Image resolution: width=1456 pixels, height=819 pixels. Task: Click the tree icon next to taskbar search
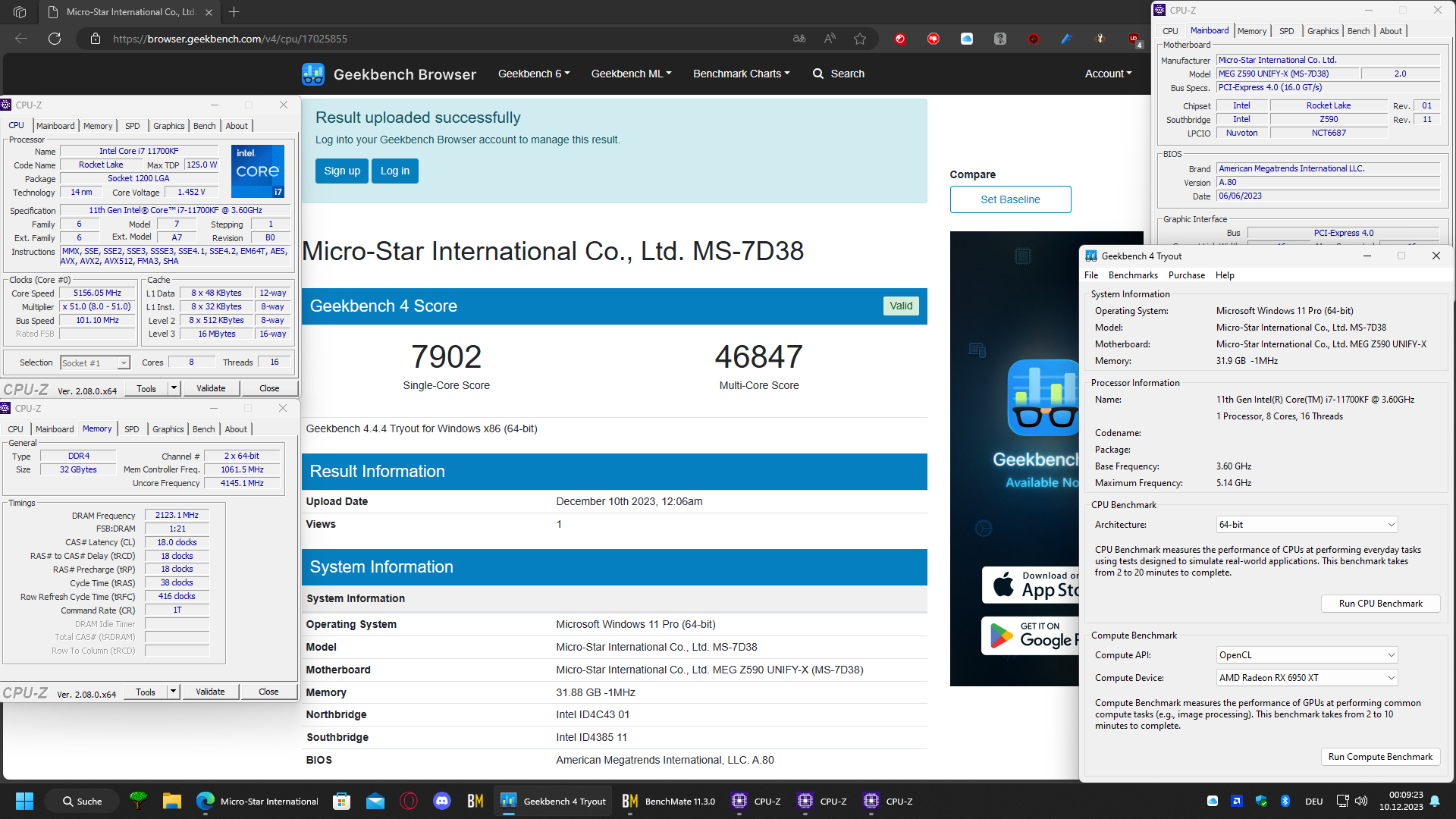(x=138, y=799)
